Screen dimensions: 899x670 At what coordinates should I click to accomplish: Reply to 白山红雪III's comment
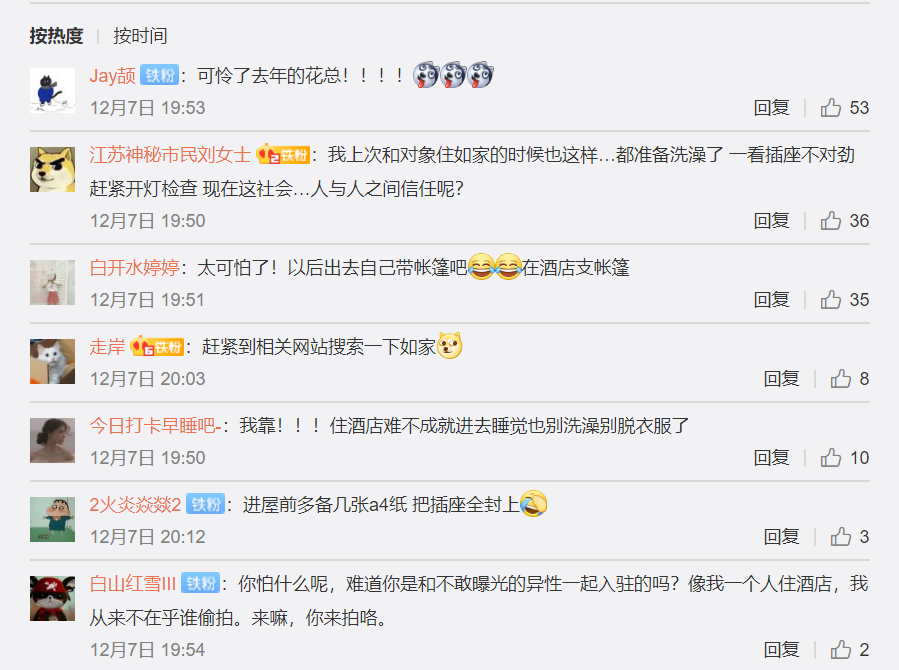click(781, 649)
